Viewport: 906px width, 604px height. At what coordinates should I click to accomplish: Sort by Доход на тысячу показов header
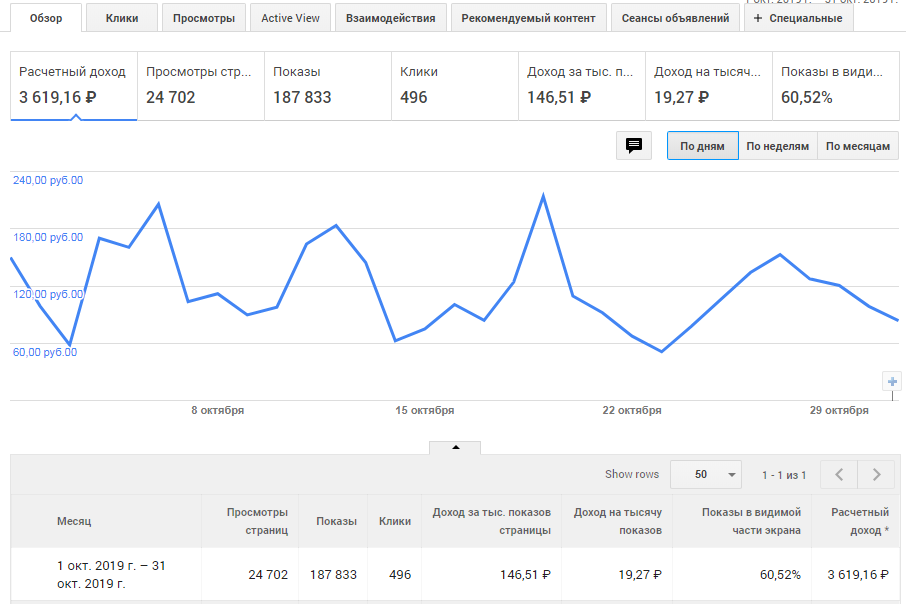(618, 521)
